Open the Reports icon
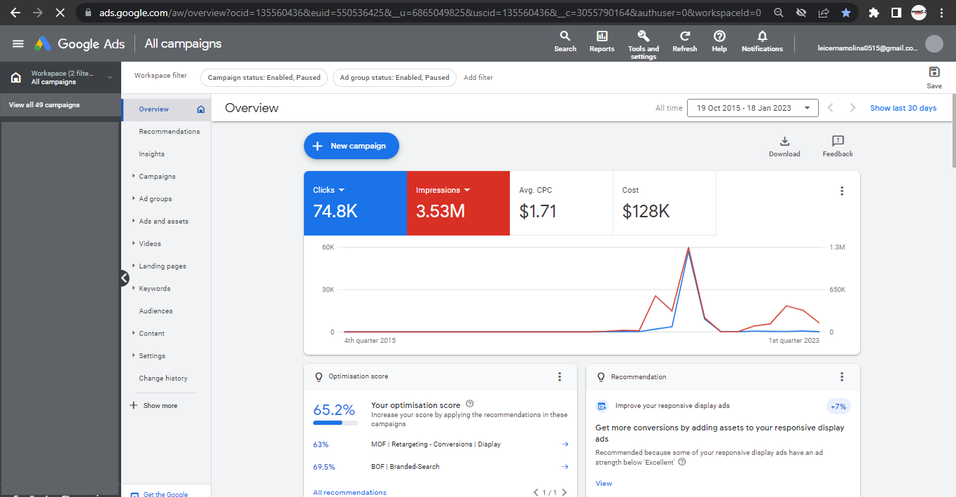The height and width of the screenshot is (497, 956). tap(601, 40)
